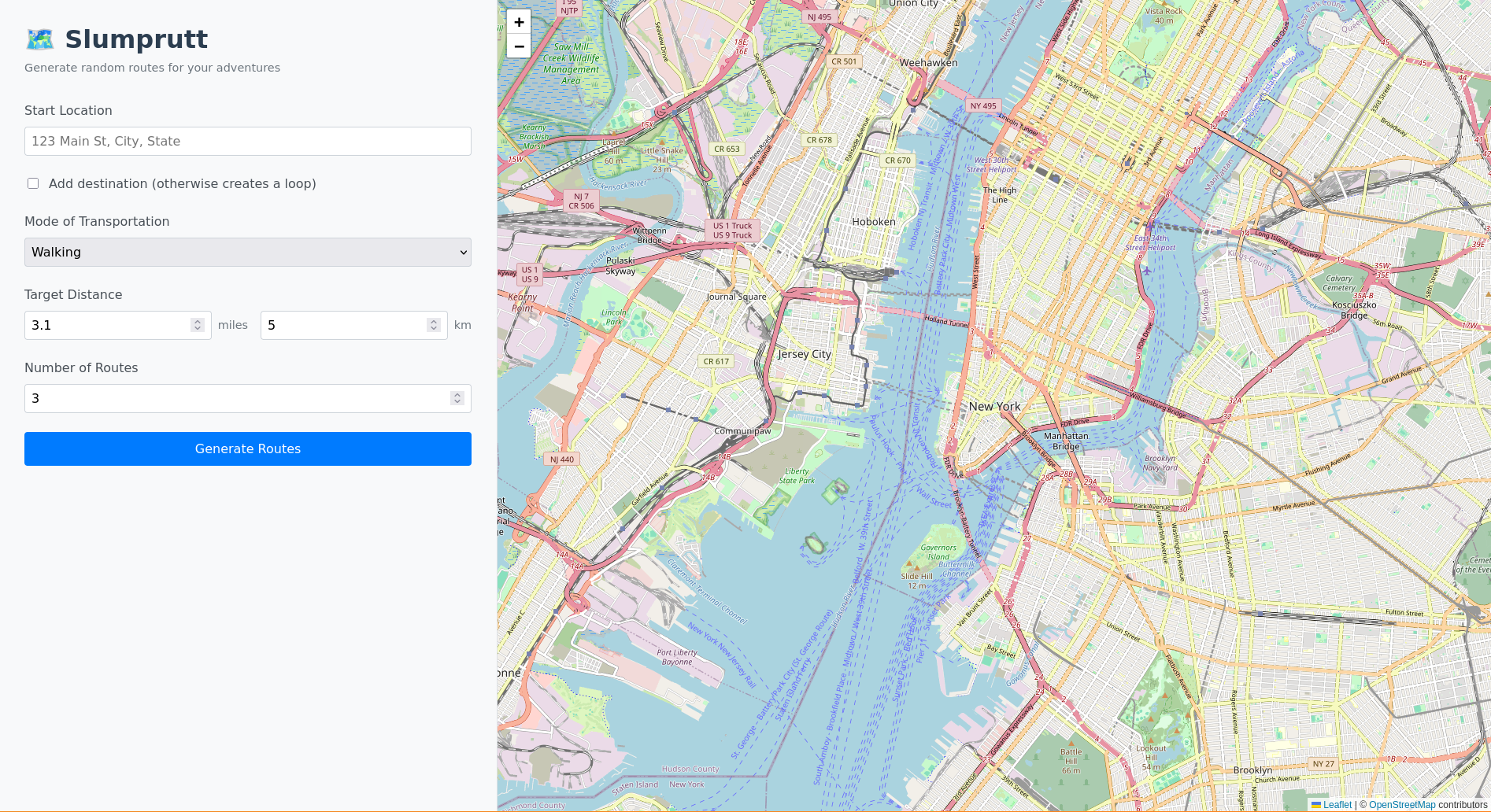This screenshot has height=812, width=1491.
Task: Click the NY 27 route shield
Action: 1323,764
